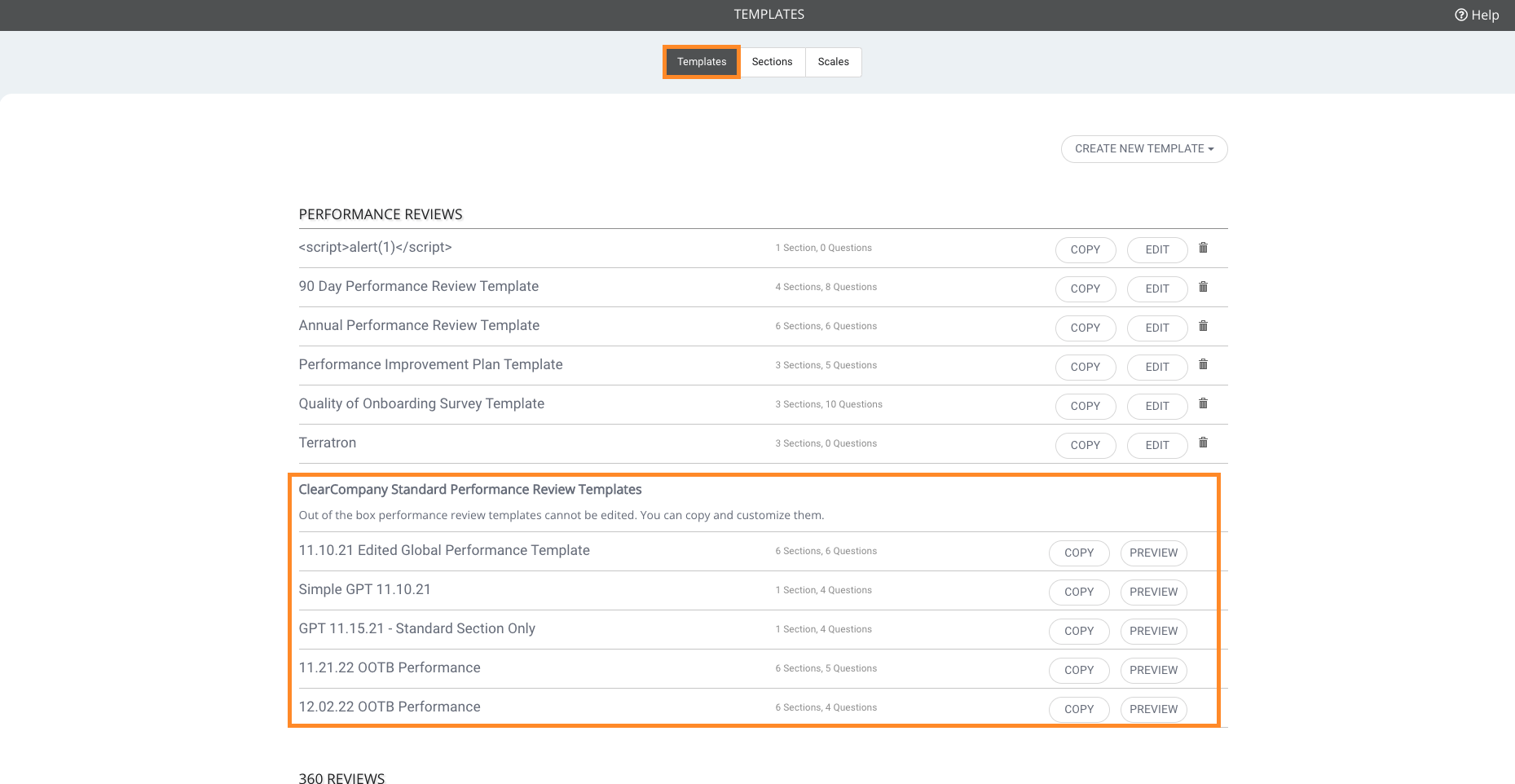The width and height of the screenshot is (1515, 784).
Task: Click '11.21.22 OOTB Performance' template name
Action: pos(390,668)
